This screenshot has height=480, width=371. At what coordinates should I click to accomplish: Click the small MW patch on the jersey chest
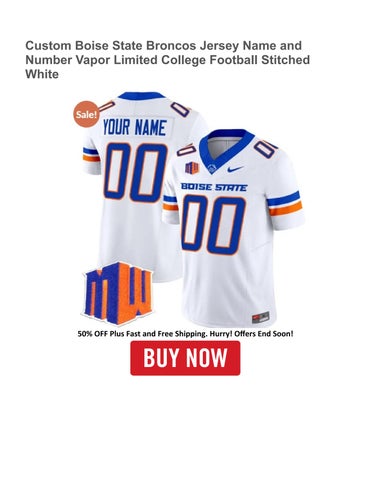192,167
